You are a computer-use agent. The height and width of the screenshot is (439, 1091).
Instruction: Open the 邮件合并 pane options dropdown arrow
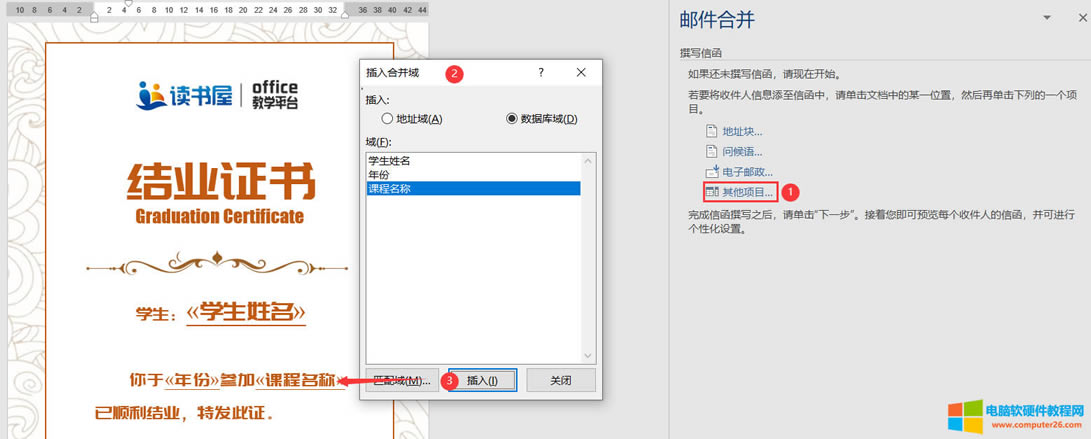point(1046,19)
